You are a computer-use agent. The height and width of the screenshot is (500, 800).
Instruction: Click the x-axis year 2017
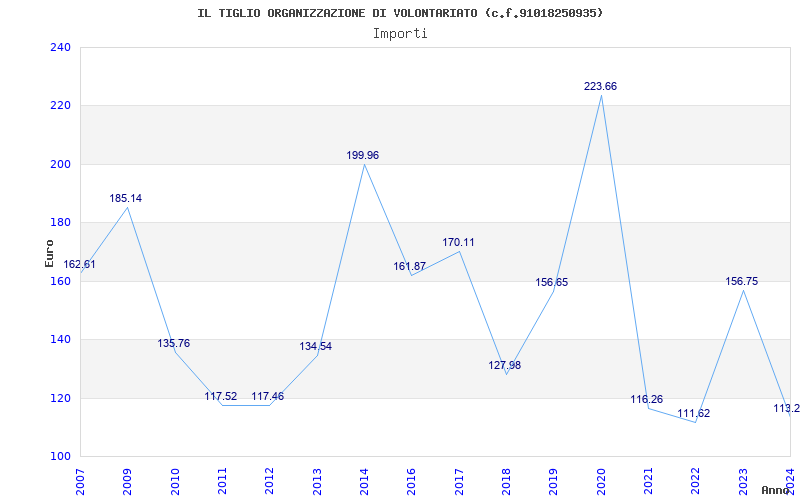coord(459,481)
